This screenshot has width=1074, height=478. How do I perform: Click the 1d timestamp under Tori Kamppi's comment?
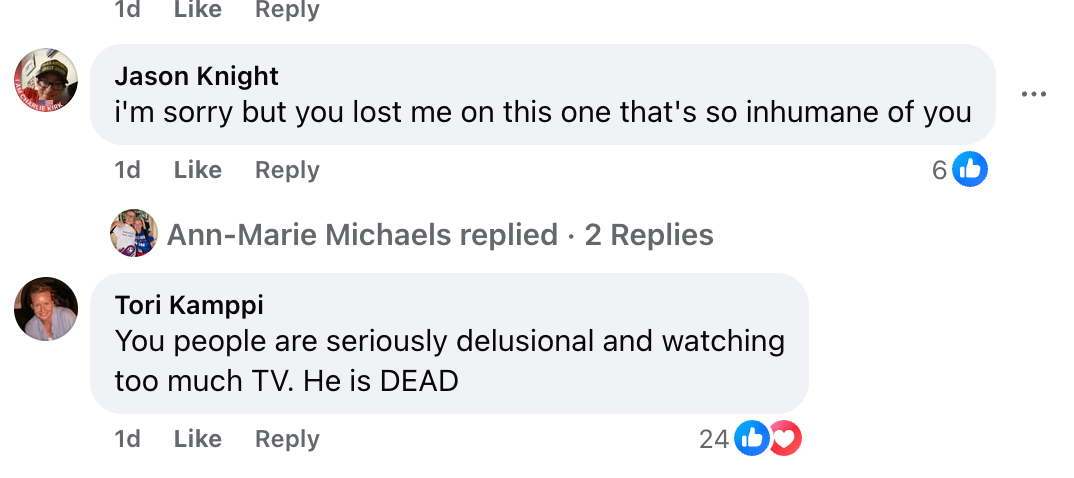tap(128, 439)
